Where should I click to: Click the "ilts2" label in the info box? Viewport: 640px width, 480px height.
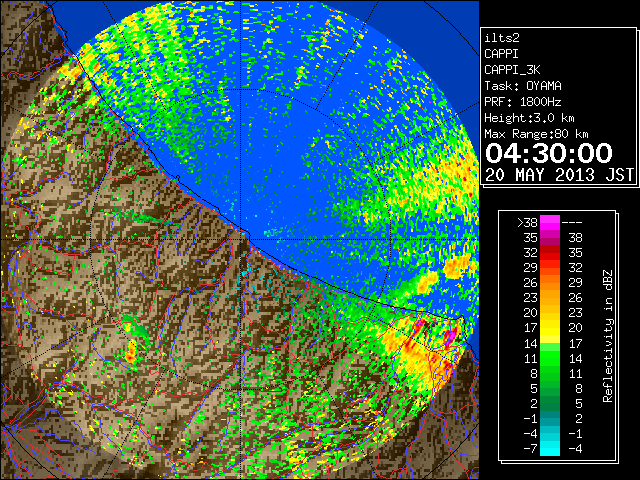click(x=502, y=38)
